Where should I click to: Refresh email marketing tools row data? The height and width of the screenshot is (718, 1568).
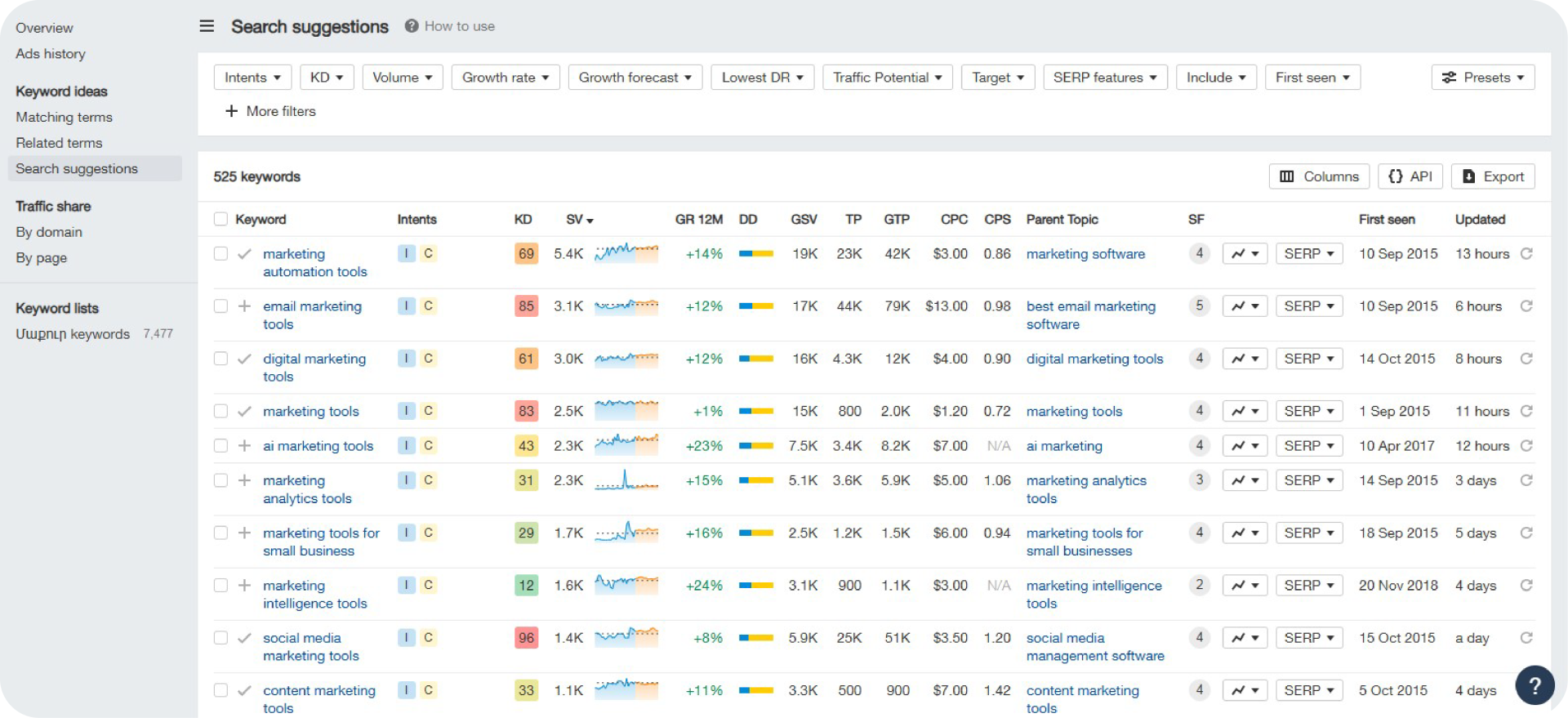(x=1526, y=306)
